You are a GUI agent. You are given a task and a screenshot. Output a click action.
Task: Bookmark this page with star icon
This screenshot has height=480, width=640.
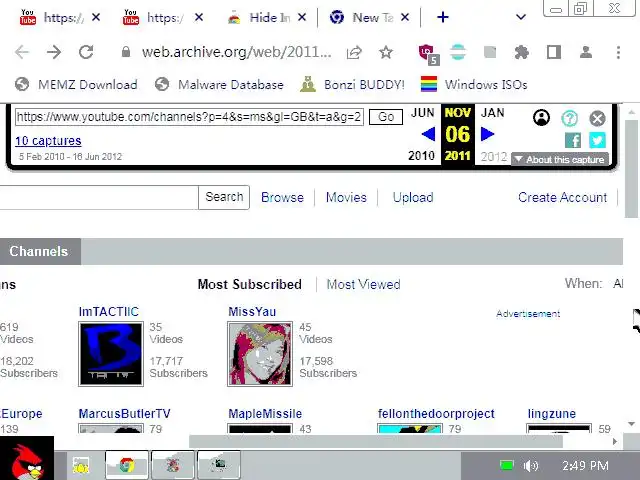(386, 52)
